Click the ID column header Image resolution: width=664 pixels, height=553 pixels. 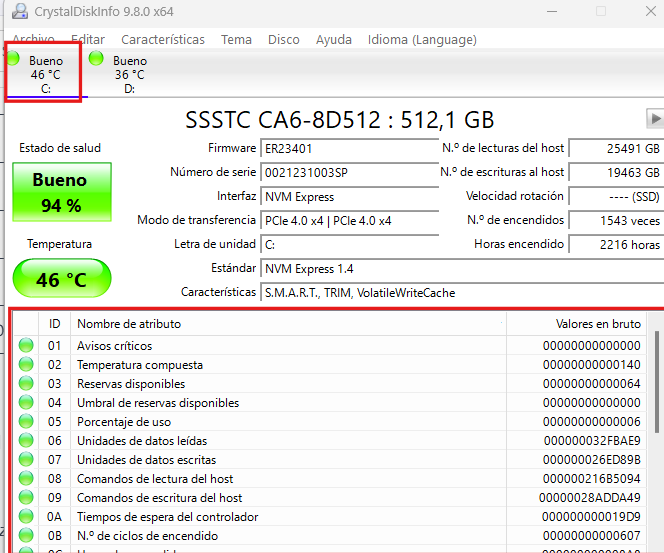coord(55,324)
